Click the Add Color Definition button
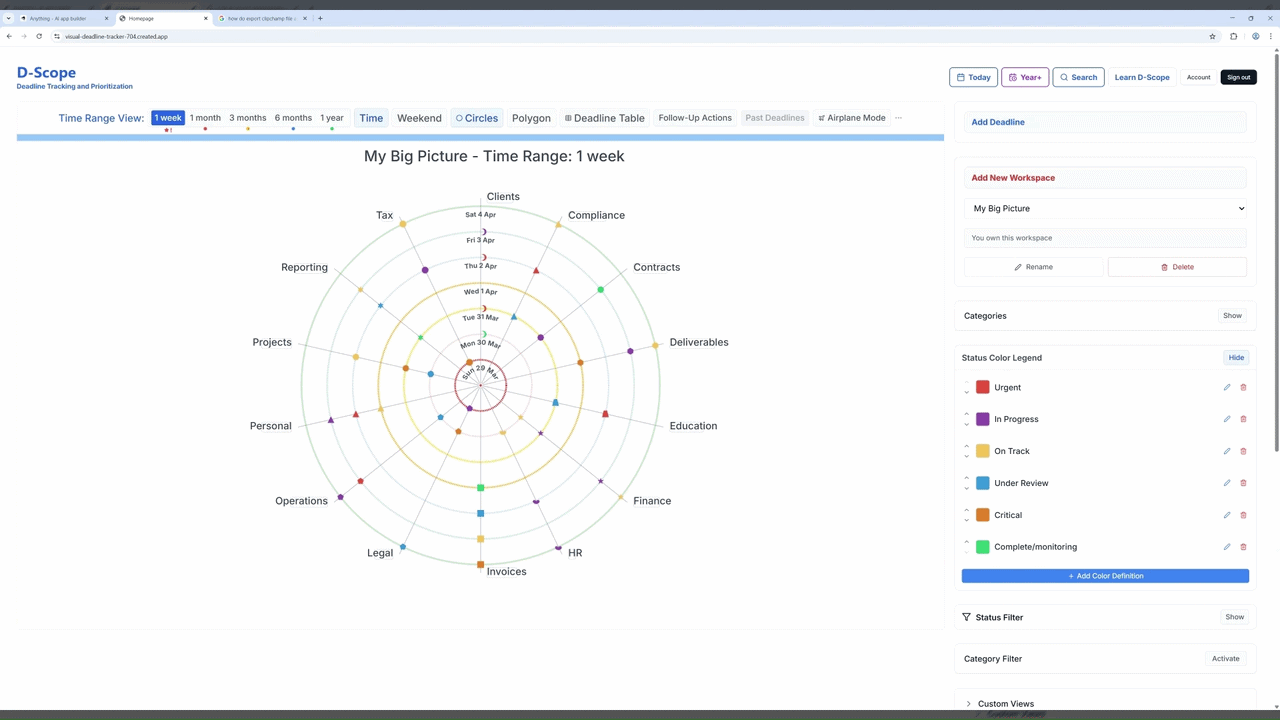This screenshot has height=720, width=1280. [1105, 576]
